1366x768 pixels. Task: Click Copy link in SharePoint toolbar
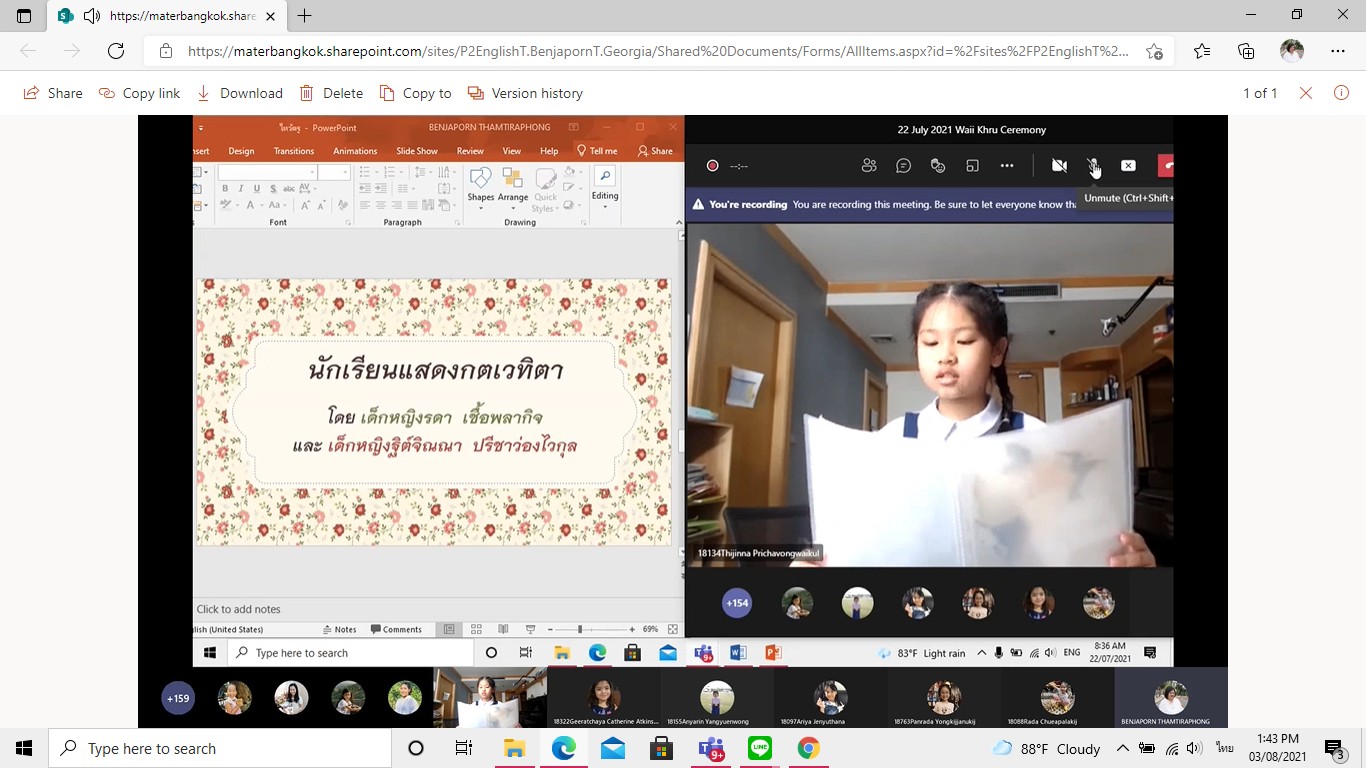(139, 93)
